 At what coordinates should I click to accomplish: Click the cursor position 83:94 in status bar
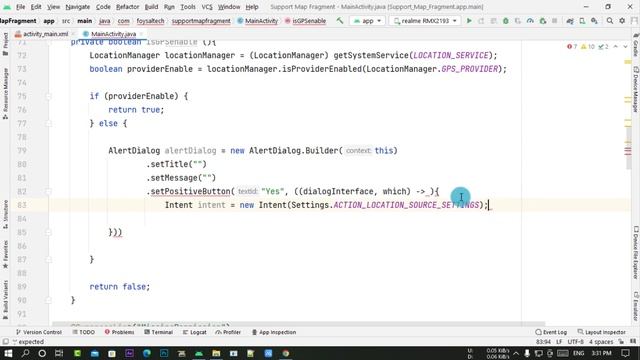pyautogui.click(x=543, y=342)
